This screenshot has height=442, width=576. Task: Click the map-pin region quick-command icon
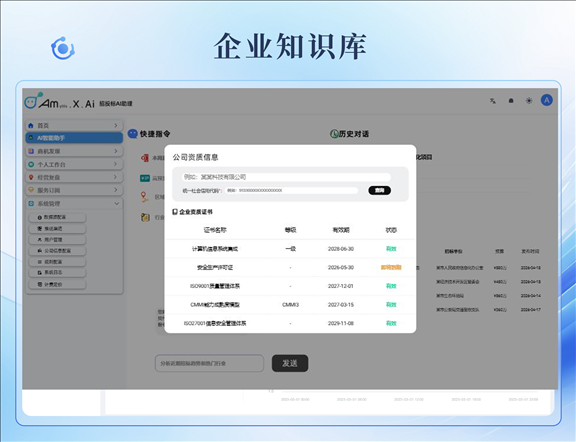click(145, 197)
